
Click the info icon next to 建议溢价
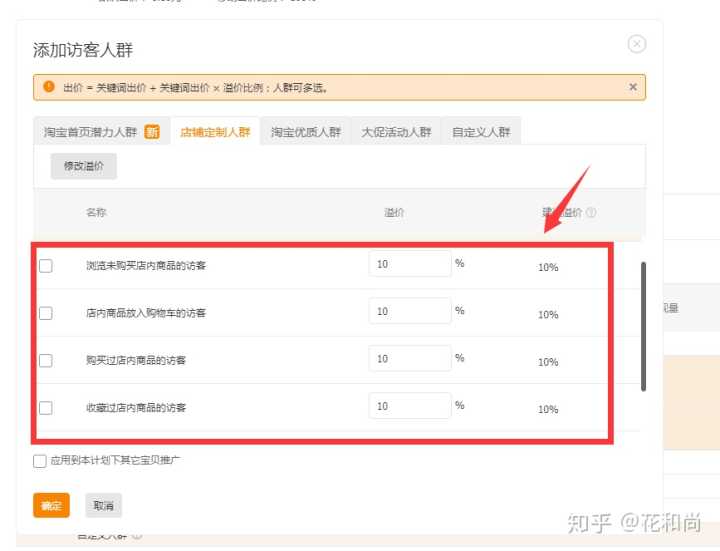tap(591, 212)
